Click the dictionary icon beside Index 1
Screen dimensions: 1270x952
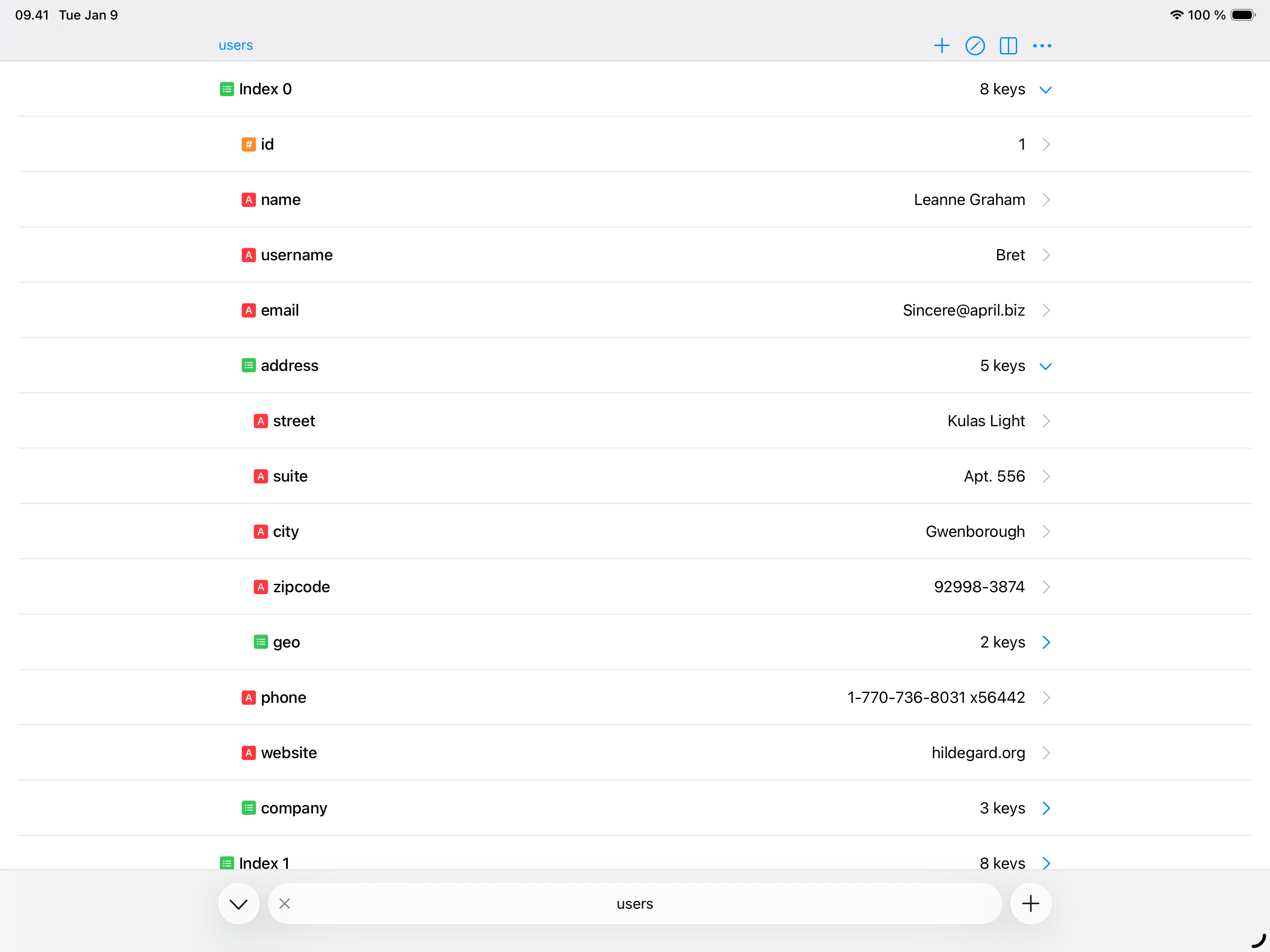pyautogui.click(x=227, y=863)
